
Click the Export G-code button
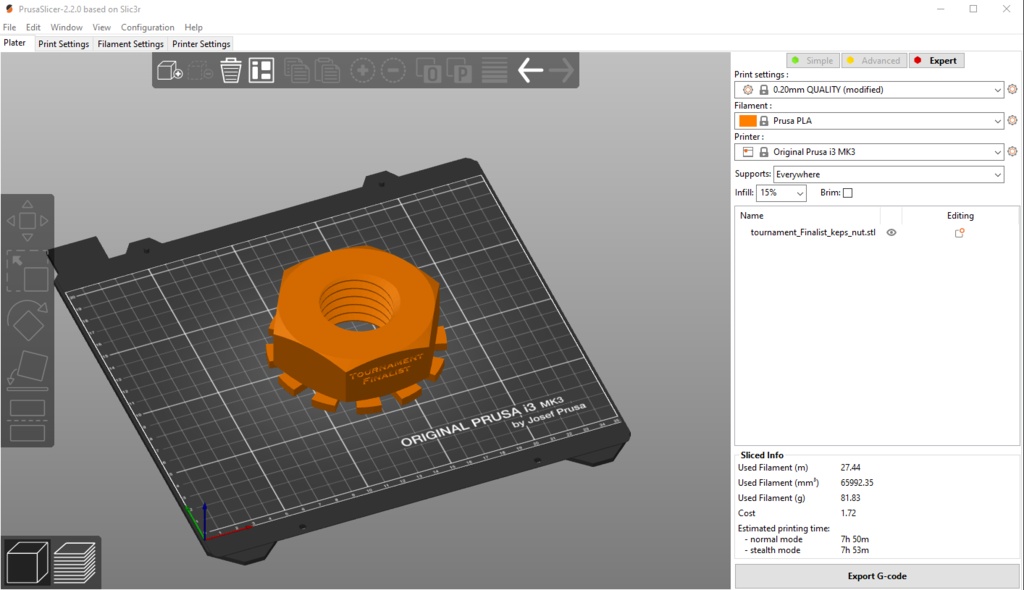coord(877,576)
